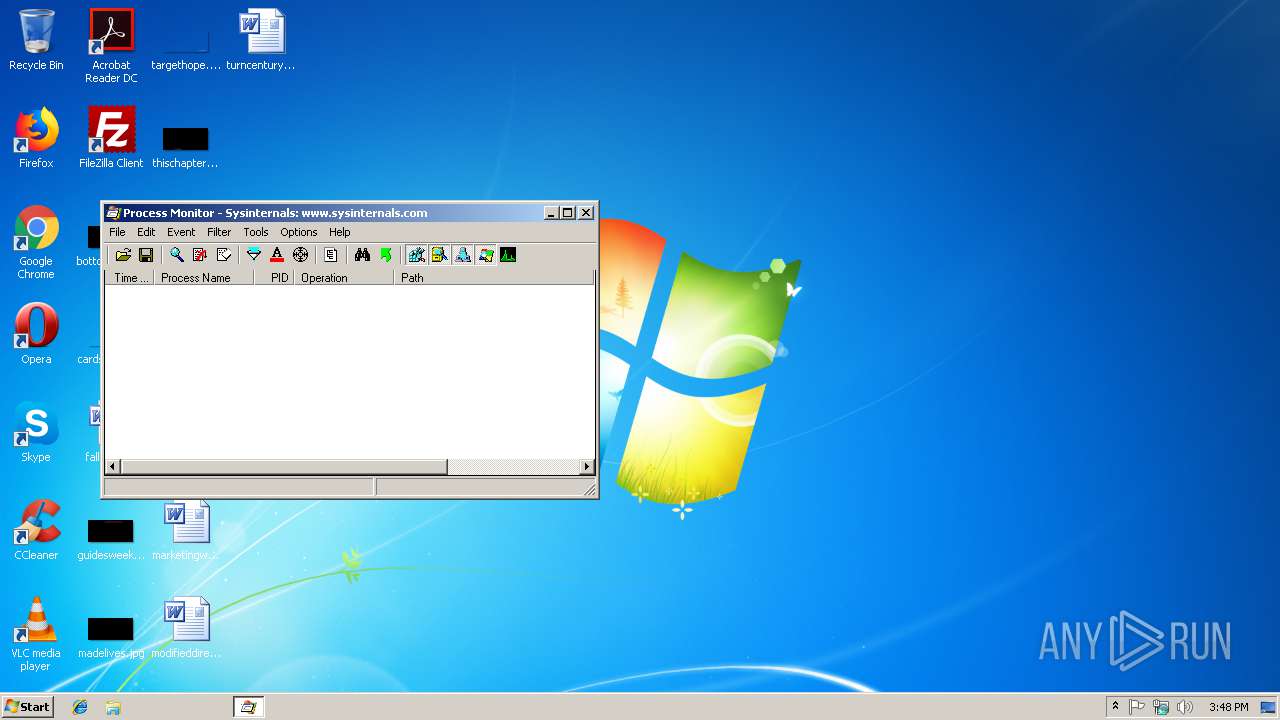Click the green Jump To Object arrow
The width and height of the screenshot is (1280, 720).
pos(385,255)
